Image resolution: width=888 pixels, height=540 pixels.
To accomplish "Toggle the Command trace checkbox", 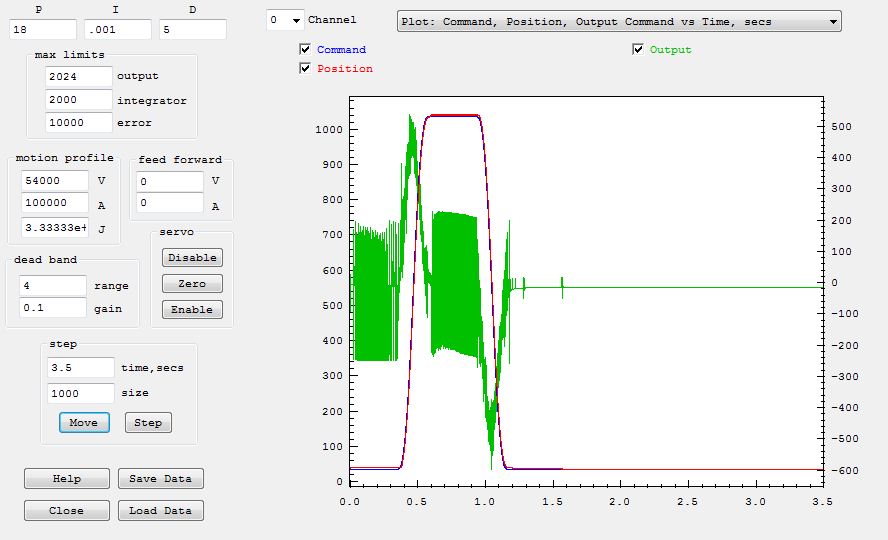I will coord(305,49).
